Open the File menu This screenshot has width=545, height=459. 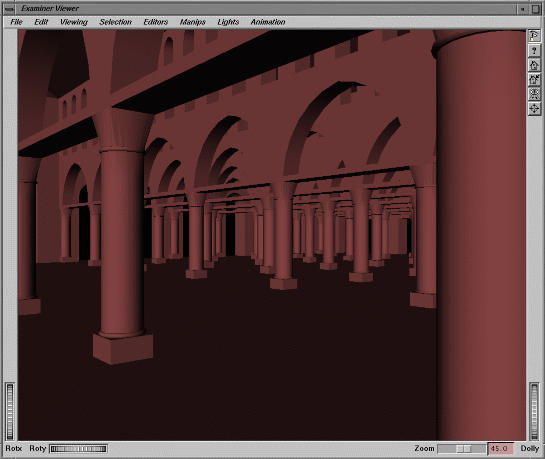pos(16,22)
